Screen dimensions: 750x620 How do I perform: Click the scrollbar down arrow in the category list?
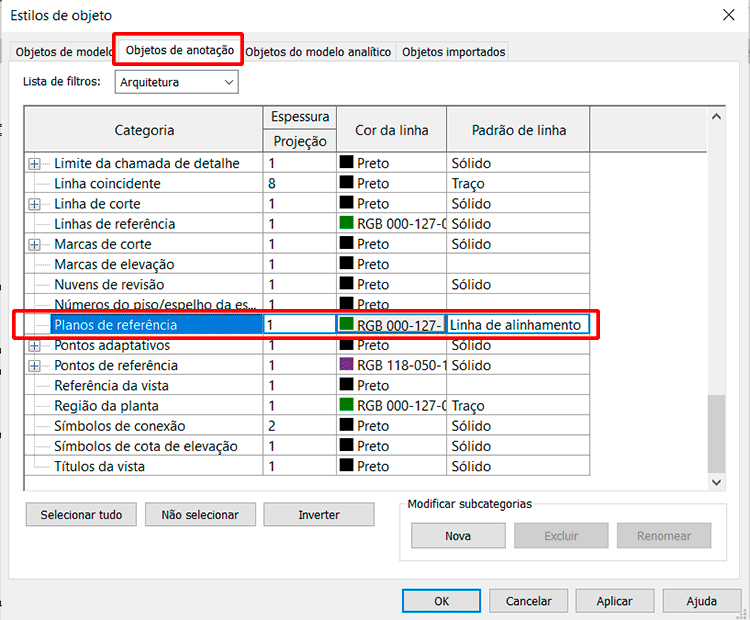716,482
